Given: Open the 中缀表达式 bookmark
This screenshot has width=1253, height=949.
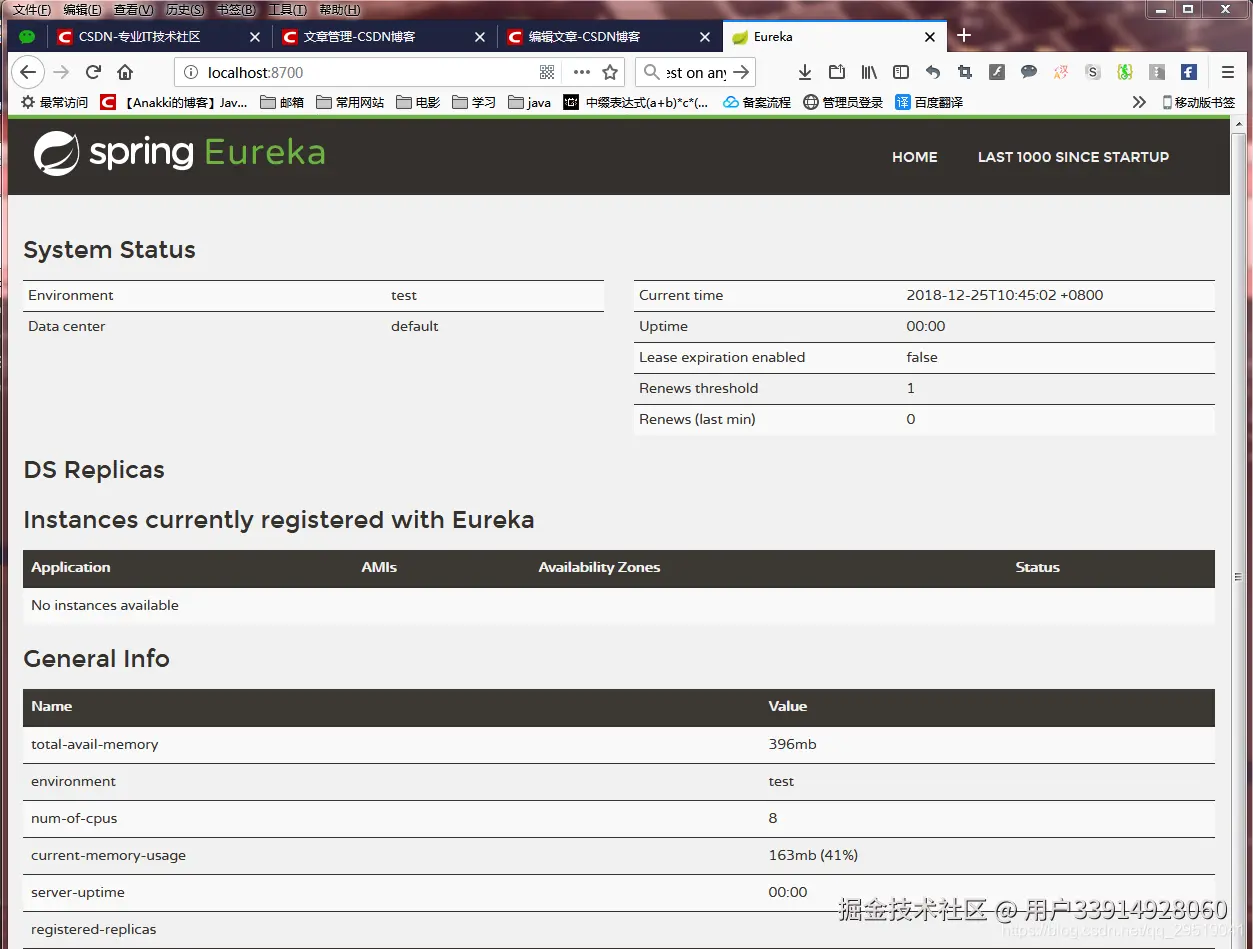Looking at the screenshot, I should (637, 102).
